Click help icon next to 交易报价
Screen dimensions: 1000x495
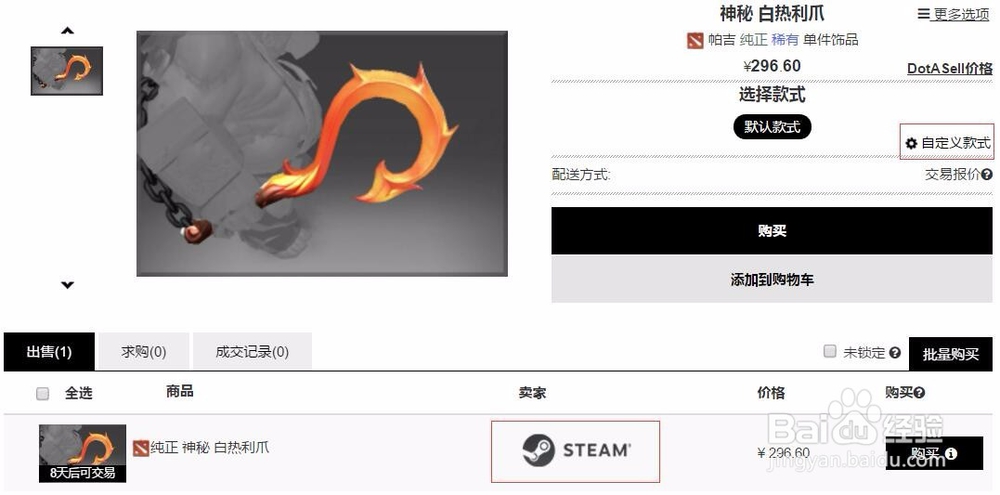987,174
